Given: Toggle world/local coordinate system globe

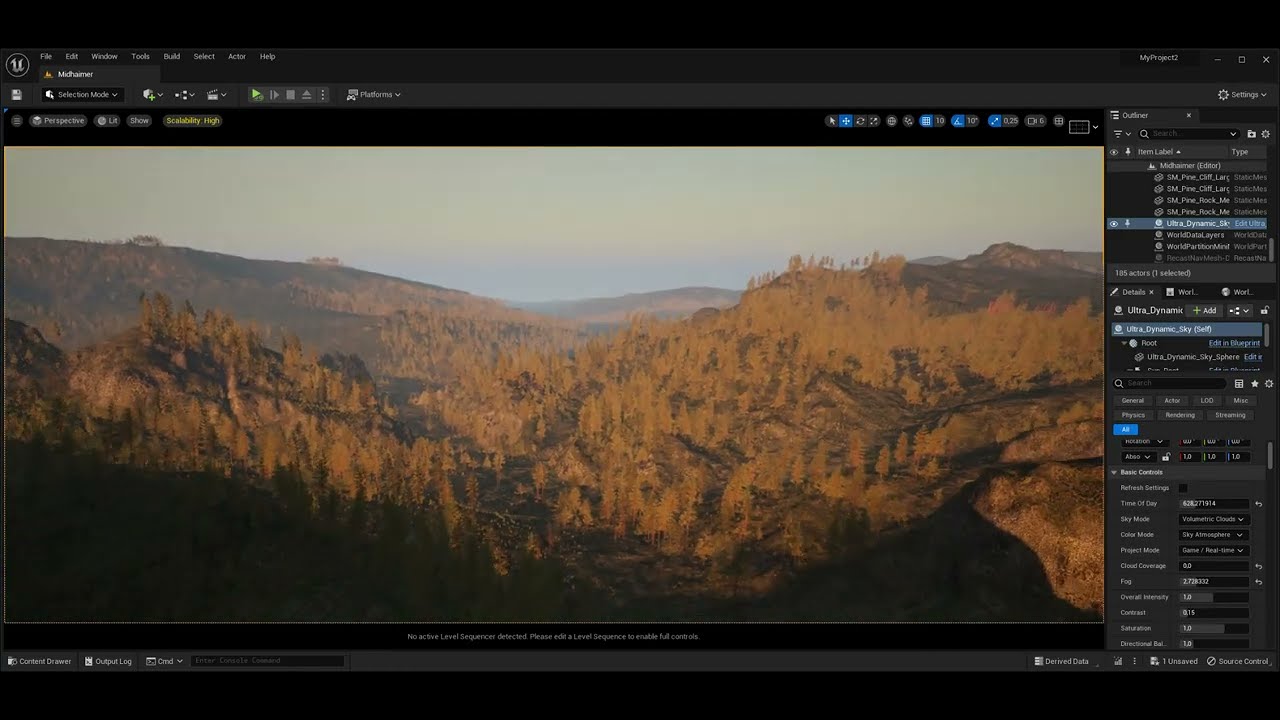Looking at the screenshot, I should [x=892, y=121].
